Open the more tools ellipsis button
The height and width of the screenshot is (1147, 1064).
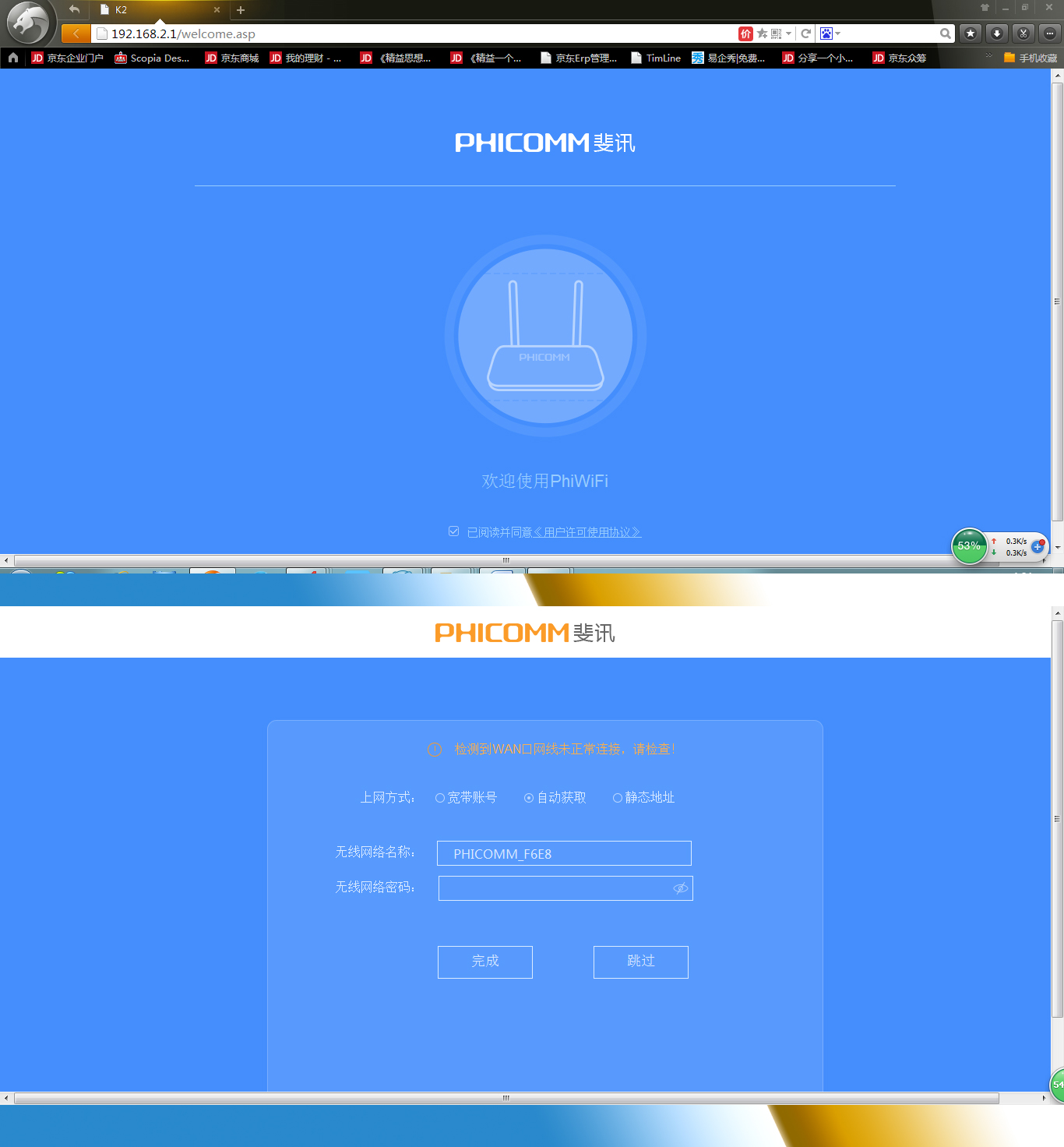tap(1050, 34)
